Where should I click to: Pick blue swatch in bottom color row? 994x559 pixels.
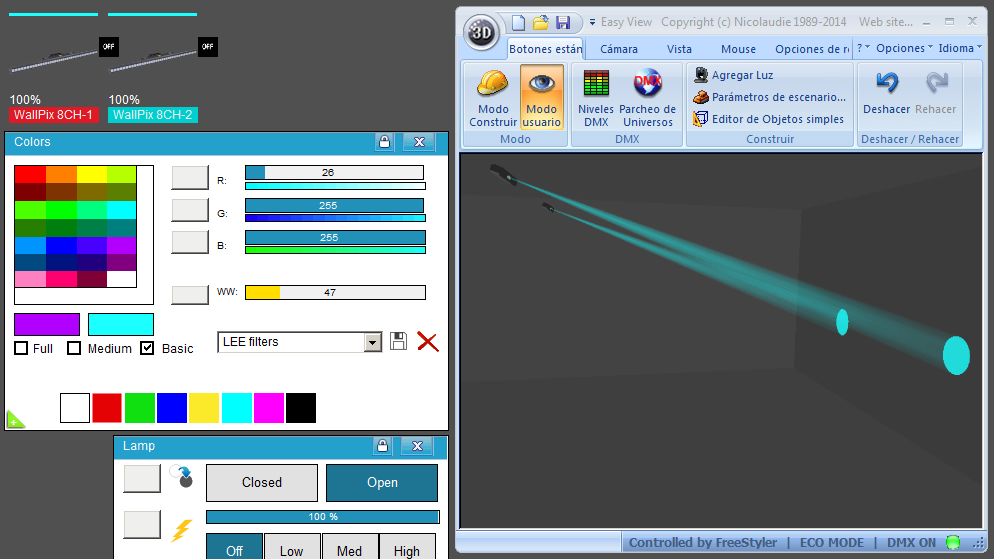point(172,408)
